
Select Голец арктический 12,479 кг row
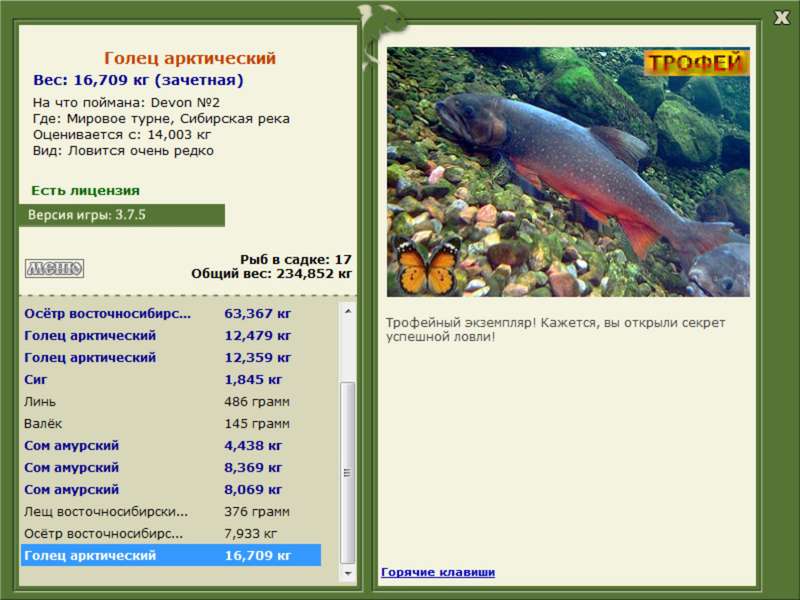[x=171, y=336]
